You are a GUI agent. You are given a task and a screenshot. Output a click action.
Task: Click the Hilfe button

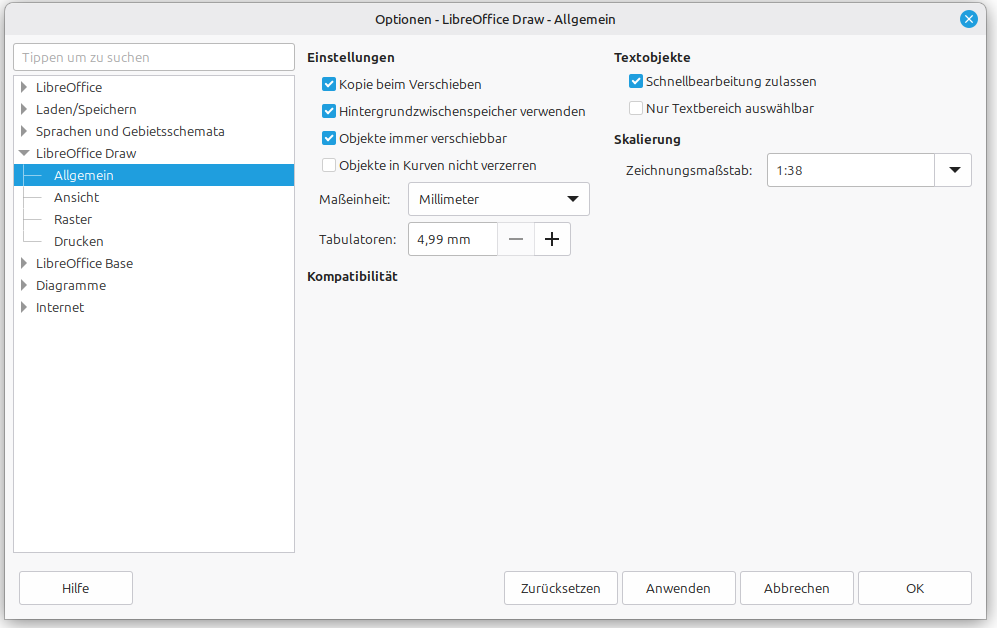tap(76, 588)
